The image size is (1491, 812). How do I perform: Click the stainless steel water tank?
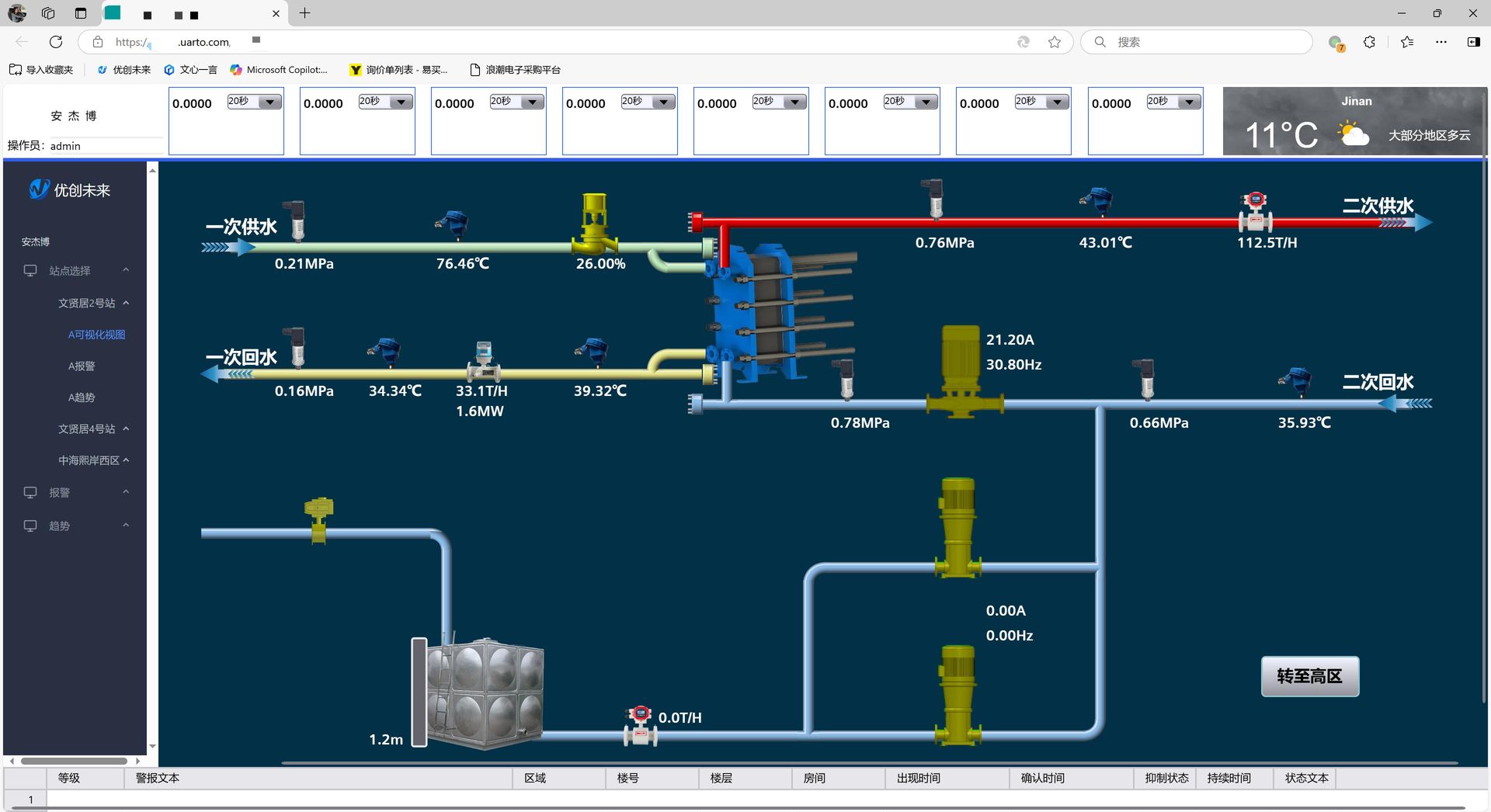485,692
